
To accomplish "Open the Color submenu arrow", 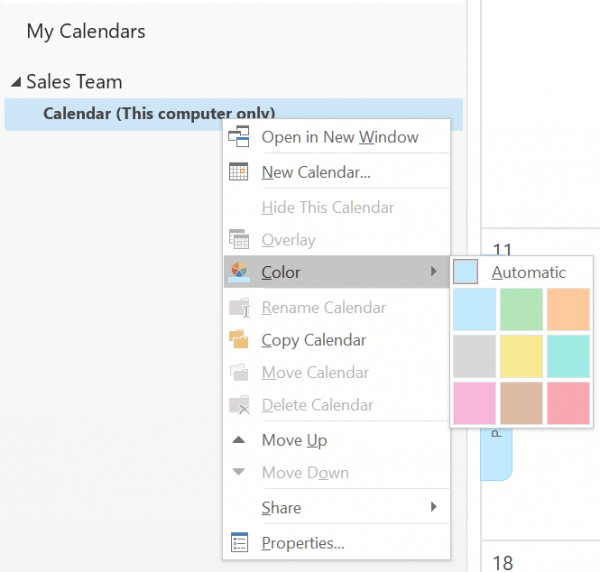I will (x=434, y=271).
